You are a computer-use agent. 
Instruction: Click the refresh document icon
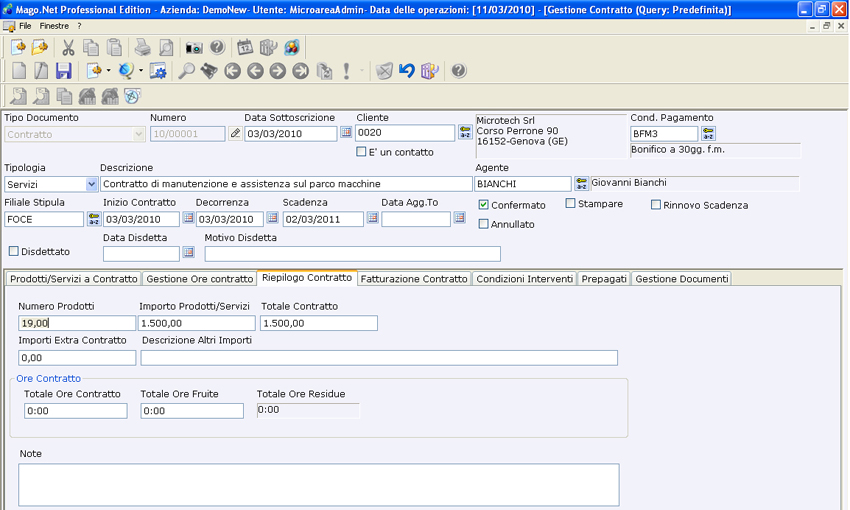click(x=324, y=70)
